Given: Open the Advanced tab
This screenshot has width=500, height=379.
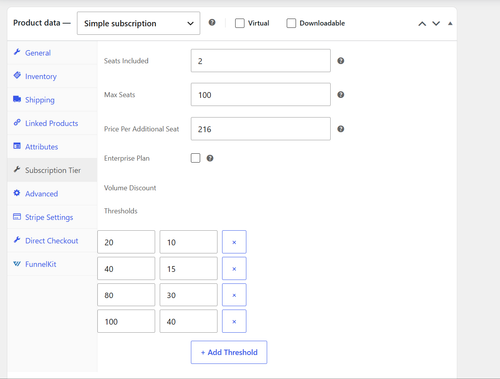Looking at the screenshot, I should click(52, 194).
